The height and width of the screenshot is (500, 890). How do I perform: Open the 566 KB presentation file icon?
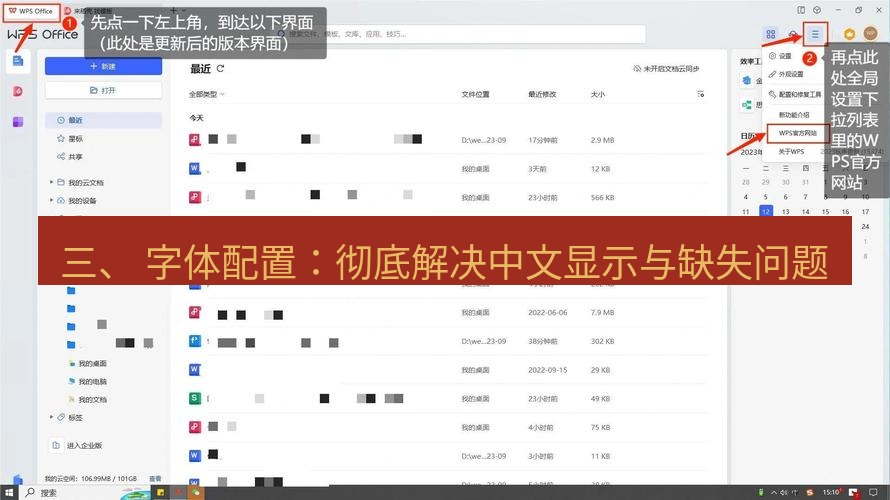tap(195, 198)
